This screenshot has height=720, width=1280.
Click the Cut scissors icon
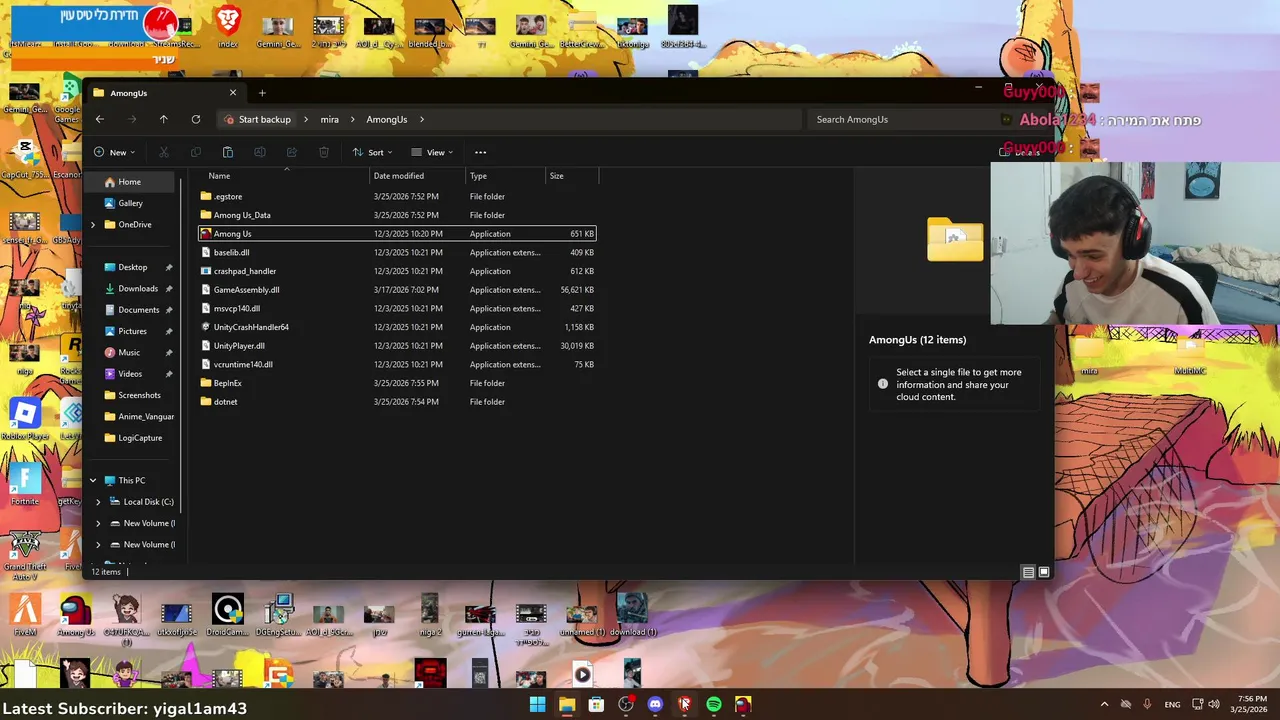coord(164,152)
